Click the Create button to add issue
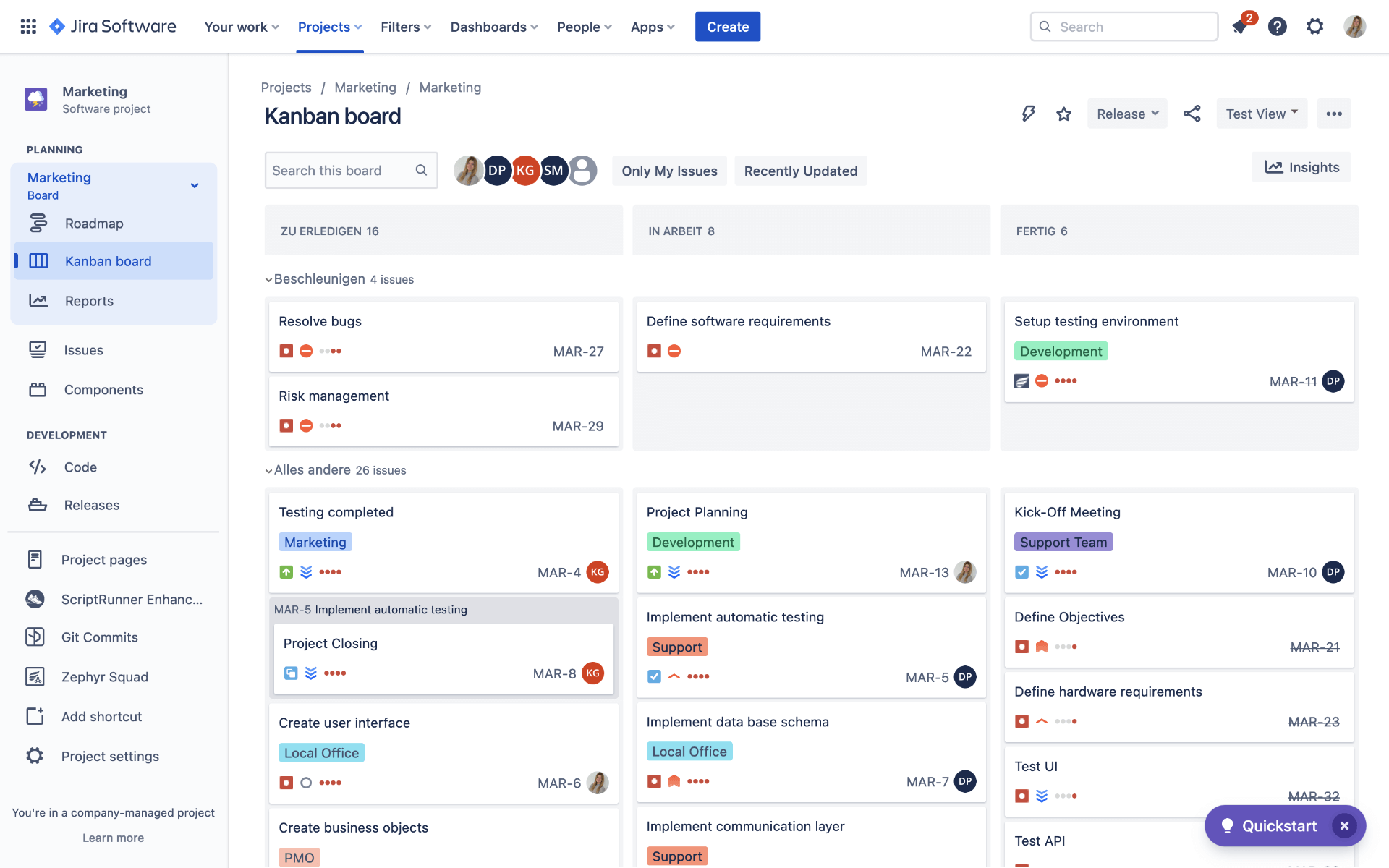 point(727,26)
